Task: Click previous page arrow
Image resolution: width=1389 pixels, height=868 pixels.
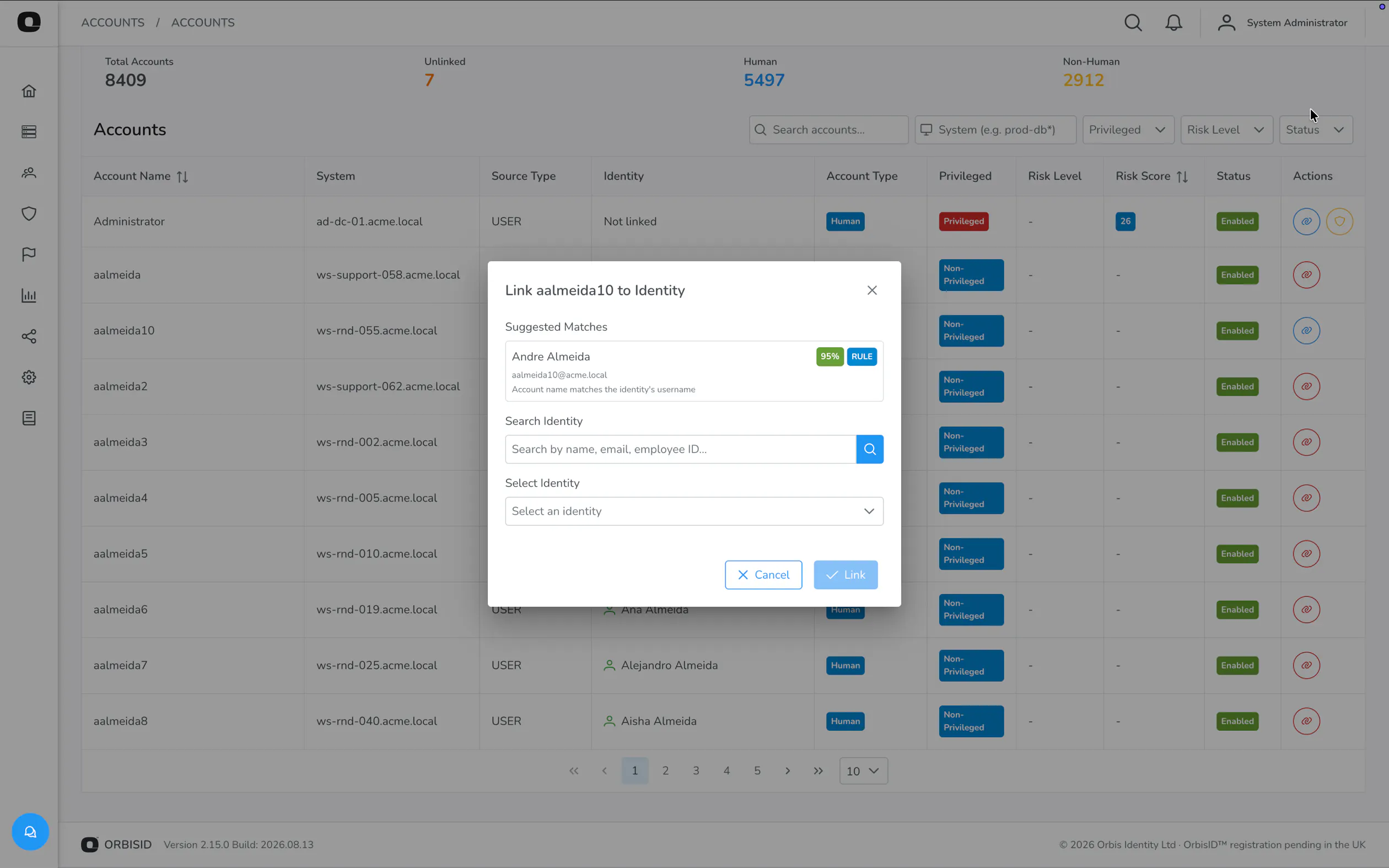Action: [x=605, y=771]
